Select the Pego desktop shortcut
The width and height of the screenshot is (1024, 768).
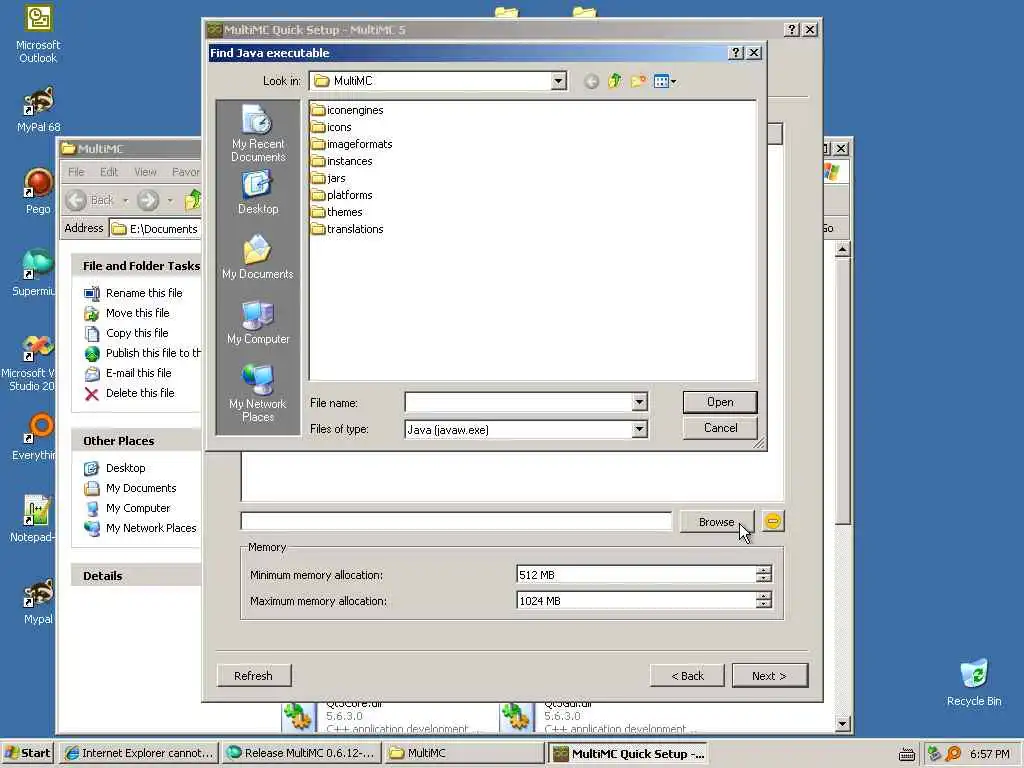pyautogui.click(x=38, y=191)
